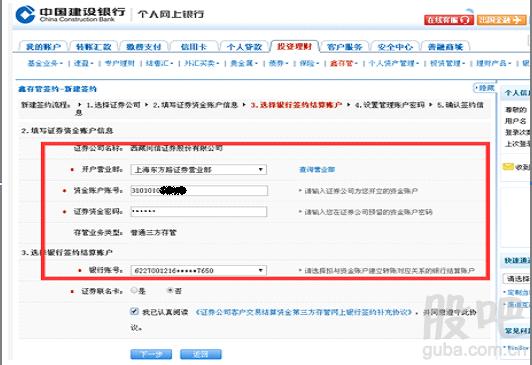Image resolution: width=532 pixels, height=365 pixels.
Task: Click the 普通三方存管 business type text
Action: coord(153,233)
